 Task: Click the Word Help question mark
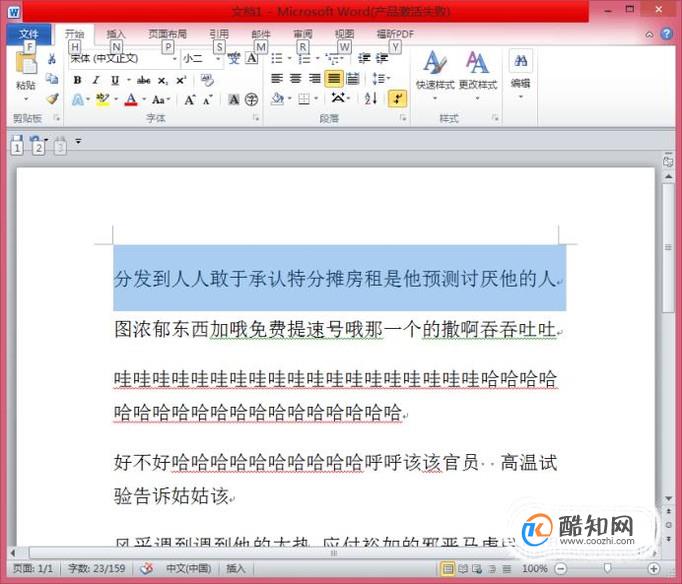667,33
